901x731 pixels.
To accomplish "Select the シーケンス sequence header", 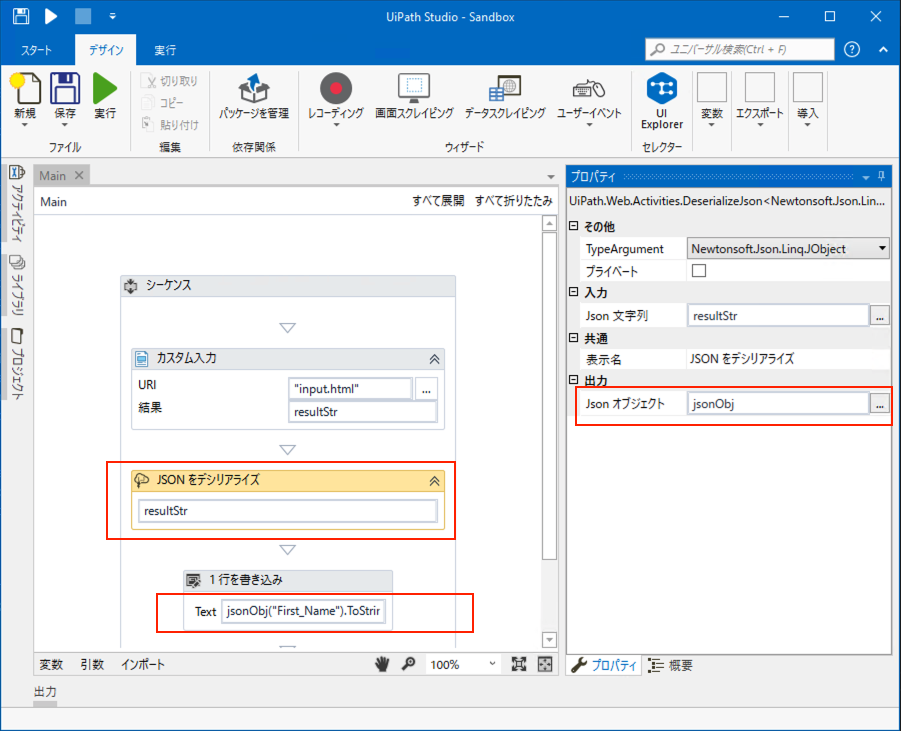I will tap(288, 286).
